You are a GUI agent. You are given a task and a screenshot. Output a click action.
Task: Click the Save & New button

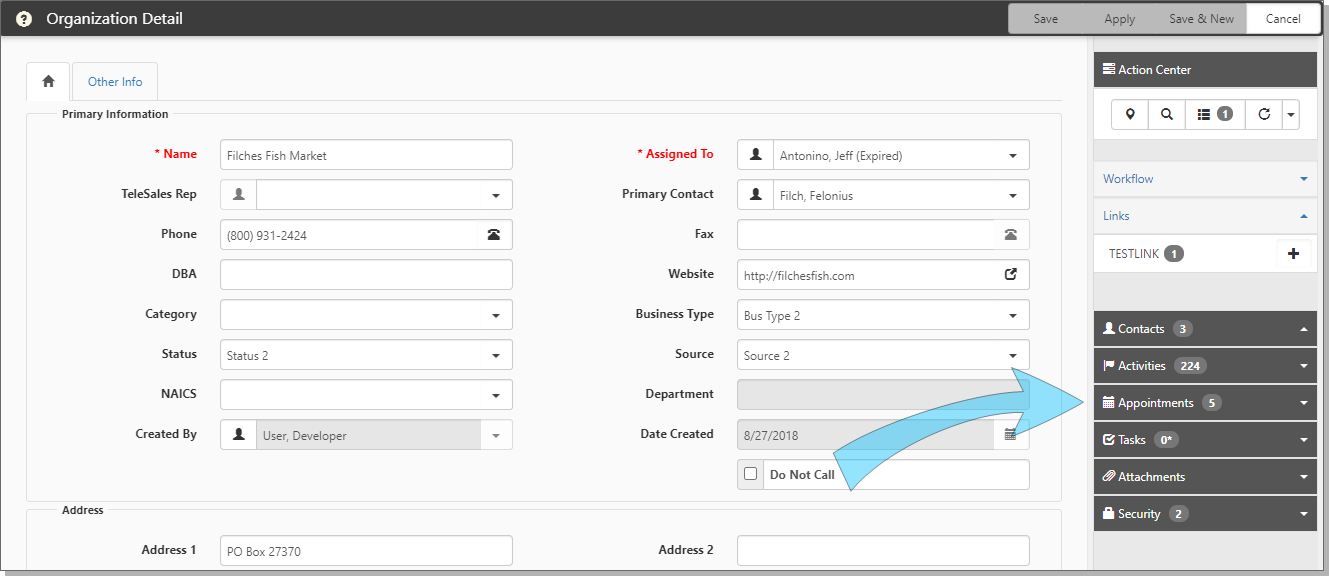tap(1201, 19)
